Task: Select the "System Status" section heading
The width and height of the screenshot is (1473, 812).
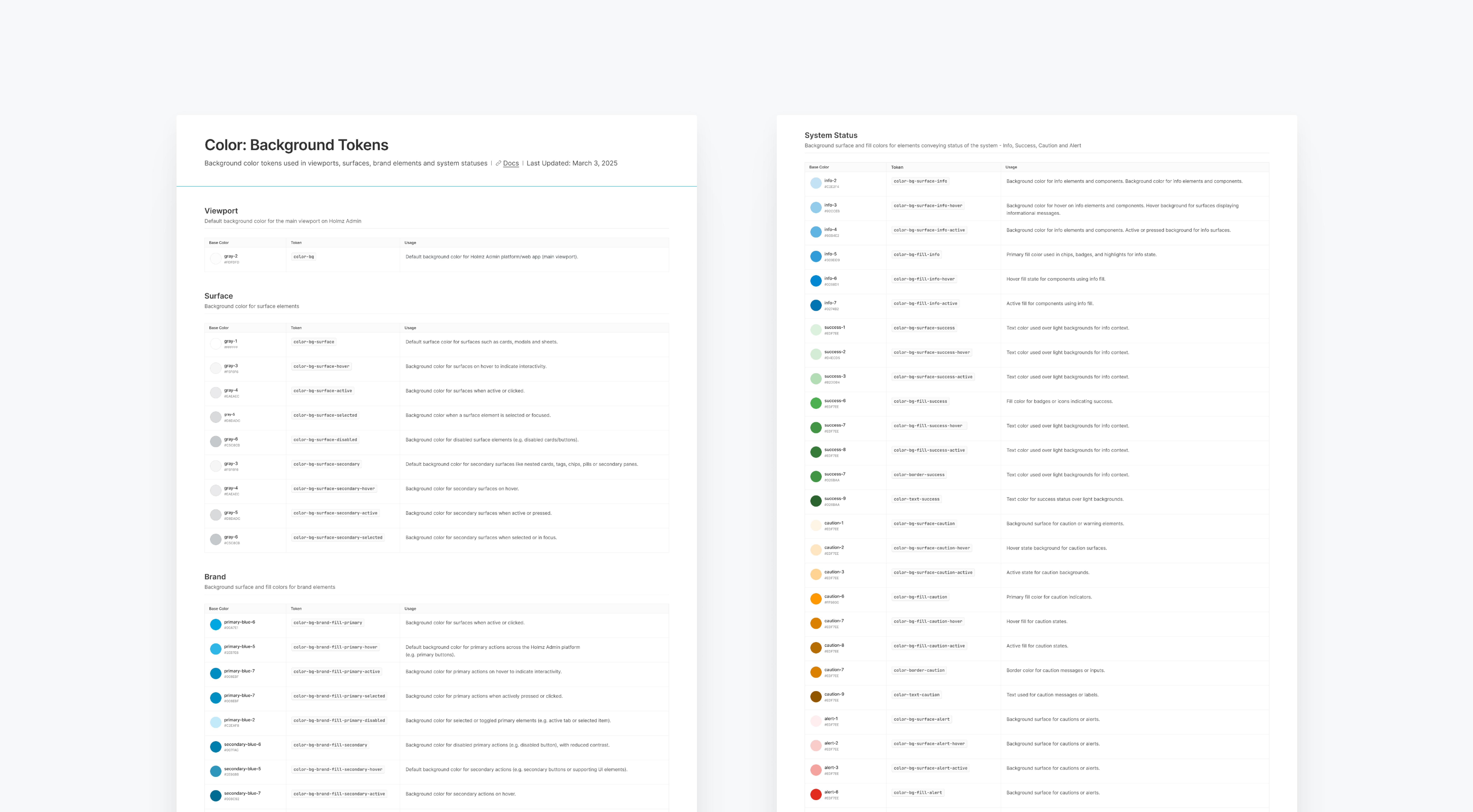Action: point(831,135)
